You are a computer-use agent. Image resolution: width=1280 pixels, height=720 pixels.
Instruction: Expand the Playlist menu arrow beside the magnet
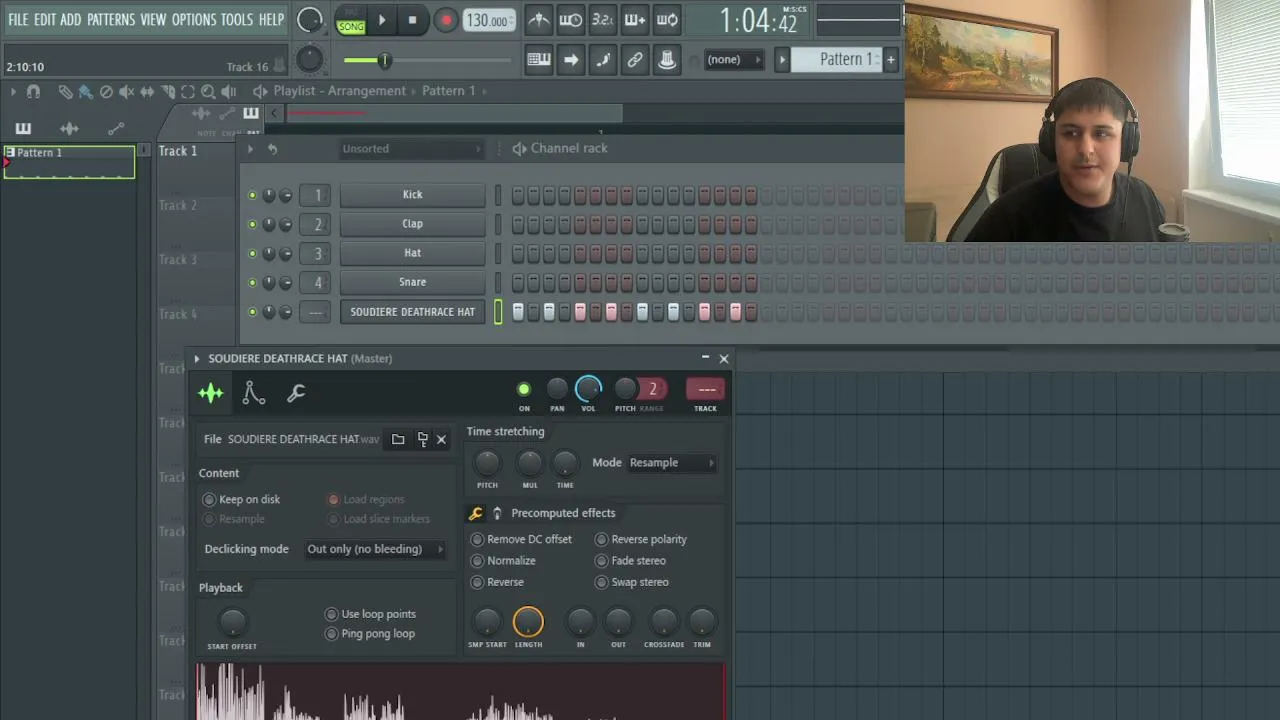click(x=13, y=92)
